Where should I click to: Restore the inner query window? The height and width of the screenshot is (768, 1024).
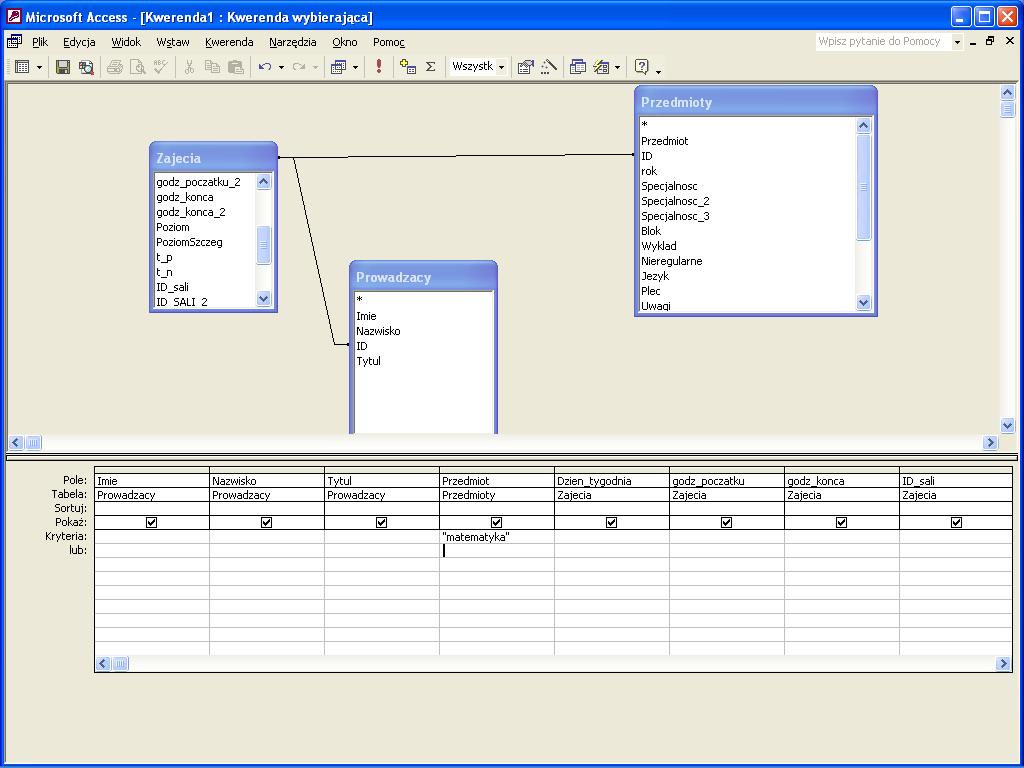pos(990,41)
